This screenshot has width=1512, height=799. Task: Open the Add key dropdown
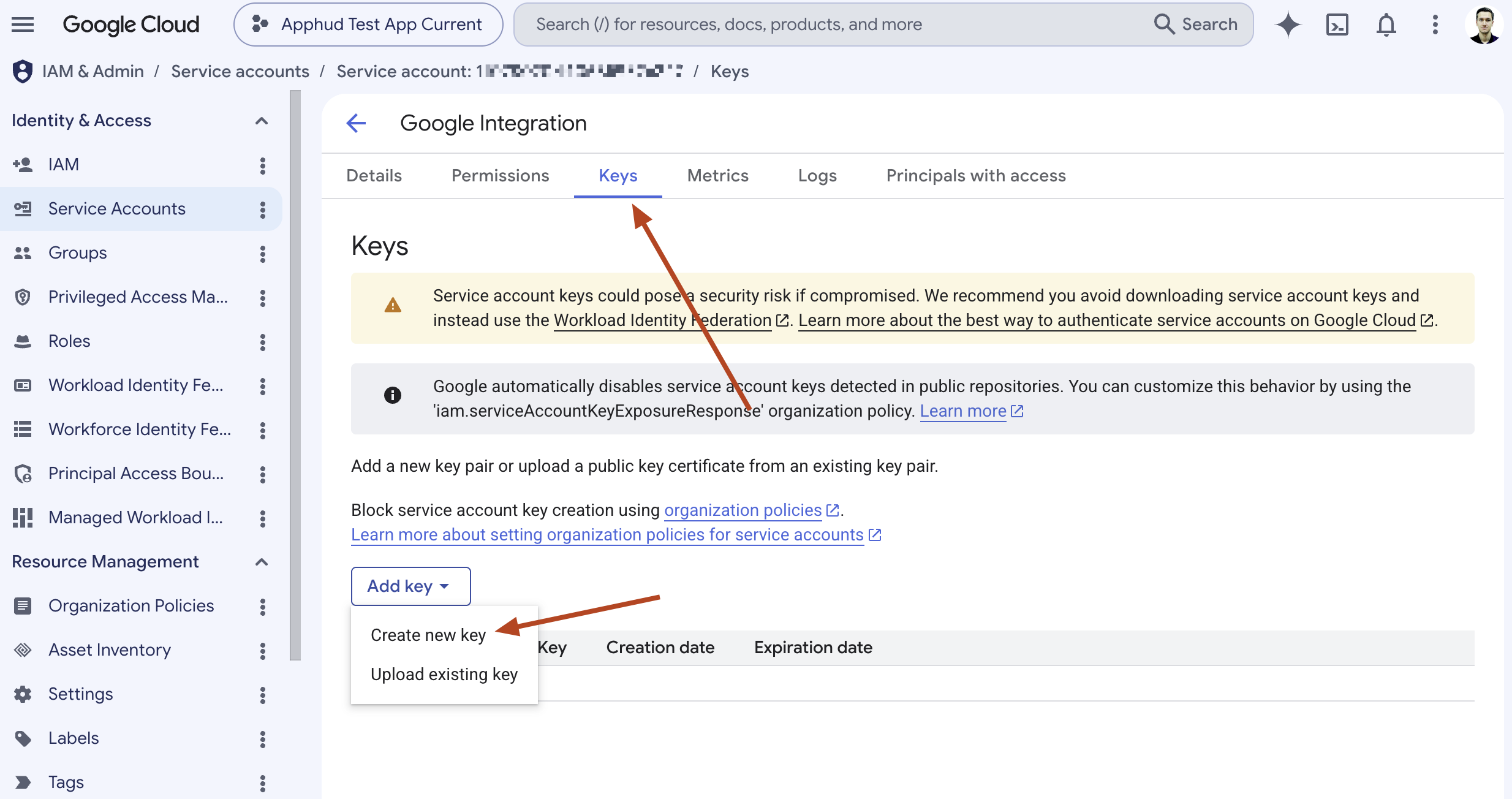coord(410,586)
